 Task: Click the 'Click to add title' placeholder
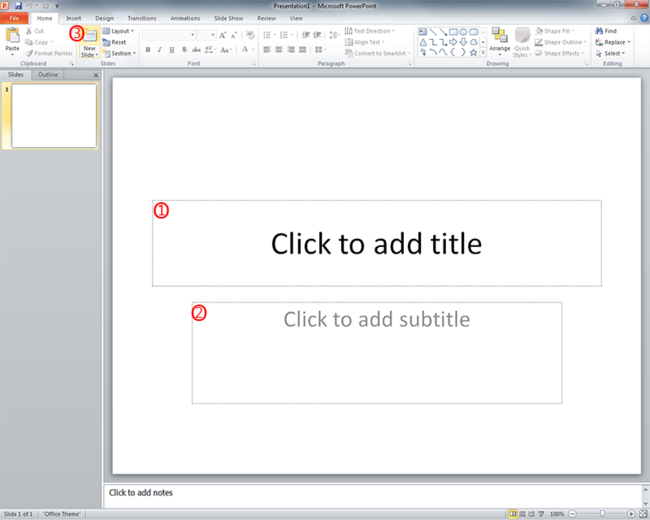pos(376,243)
